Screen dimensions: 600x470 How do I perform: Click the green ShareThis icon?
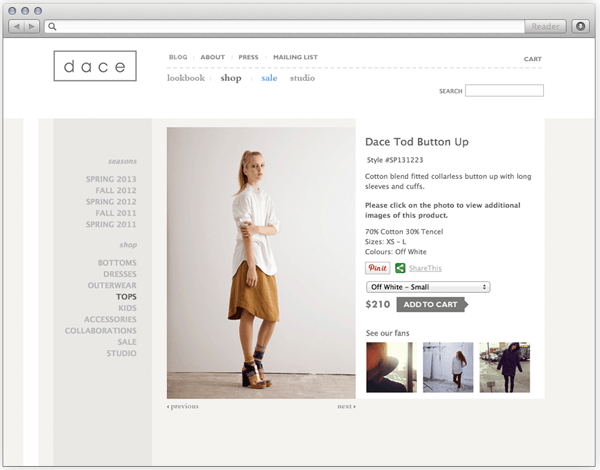coord(400,268)
